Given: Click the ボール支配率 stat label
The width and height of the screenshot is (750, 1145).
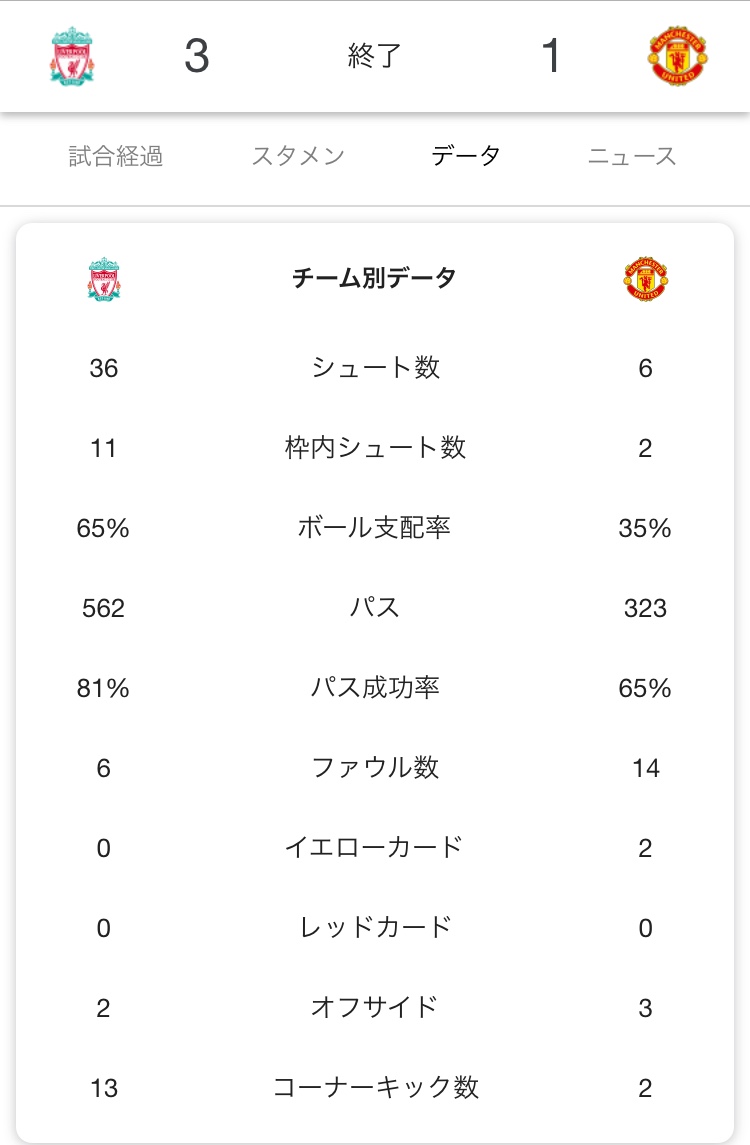Looking at the screenshot, I should [x=375, y=528].
